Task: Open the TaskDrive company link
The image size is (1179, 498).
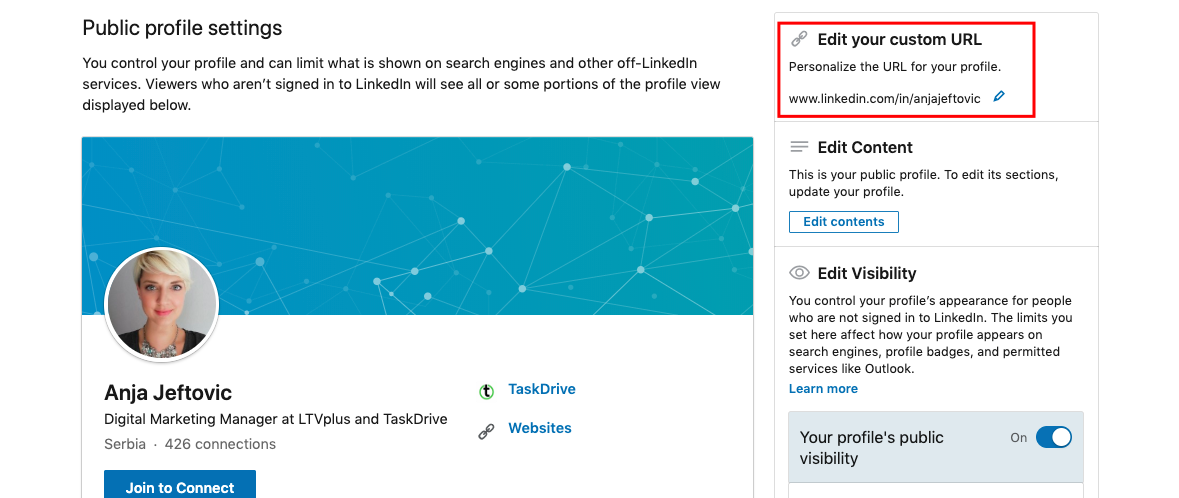Action: pos(542,390)
